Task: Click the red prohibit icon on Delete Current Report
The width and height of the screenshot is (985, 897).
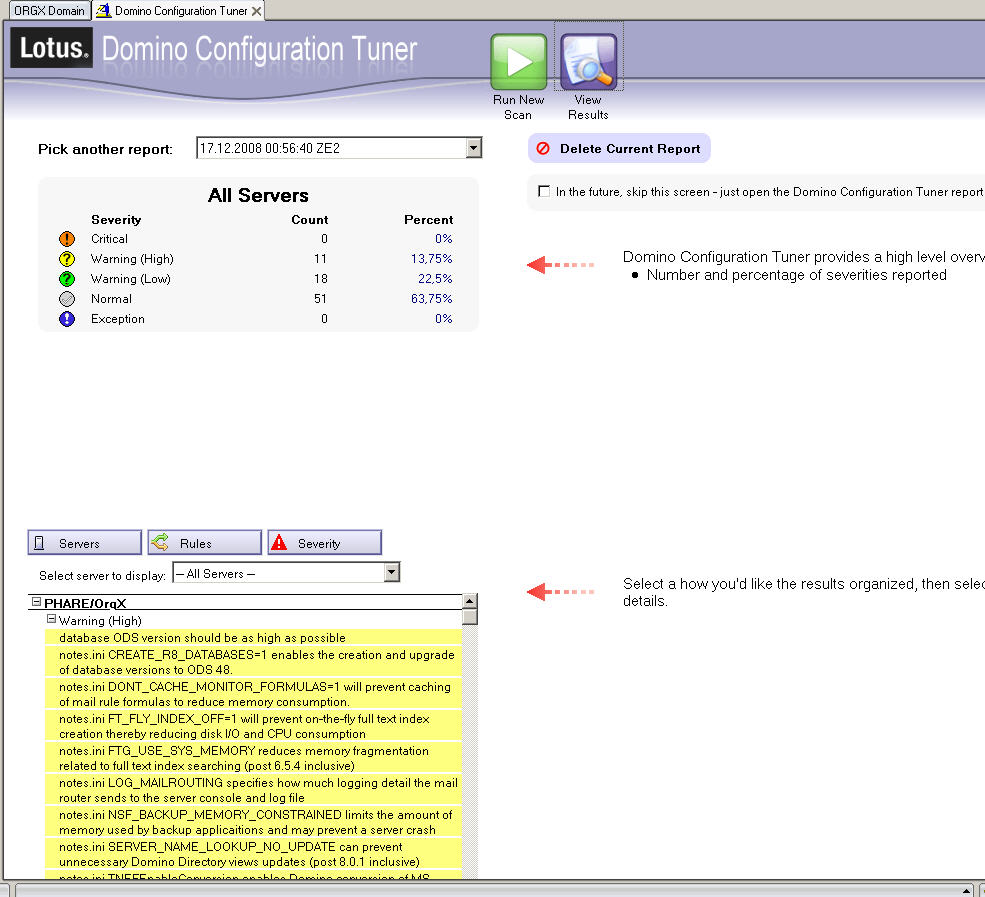Action: 543,148
